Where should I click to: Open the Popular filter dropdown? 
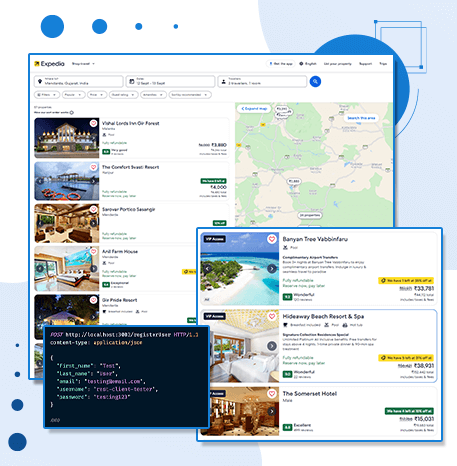[x=73, y=95]
